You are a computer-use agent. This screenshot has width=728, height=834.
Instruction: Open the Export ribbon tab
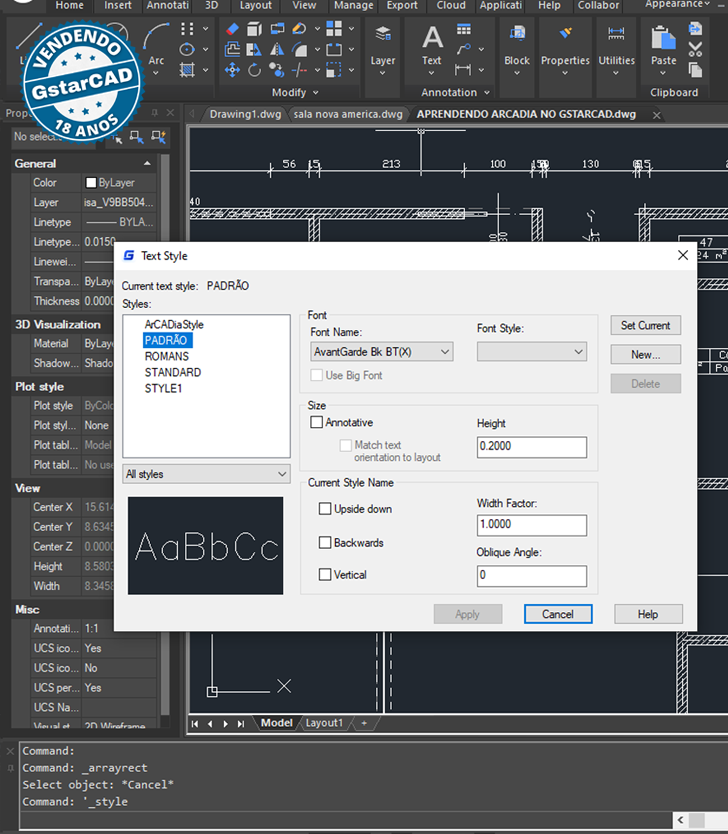(x=402, y=5)
